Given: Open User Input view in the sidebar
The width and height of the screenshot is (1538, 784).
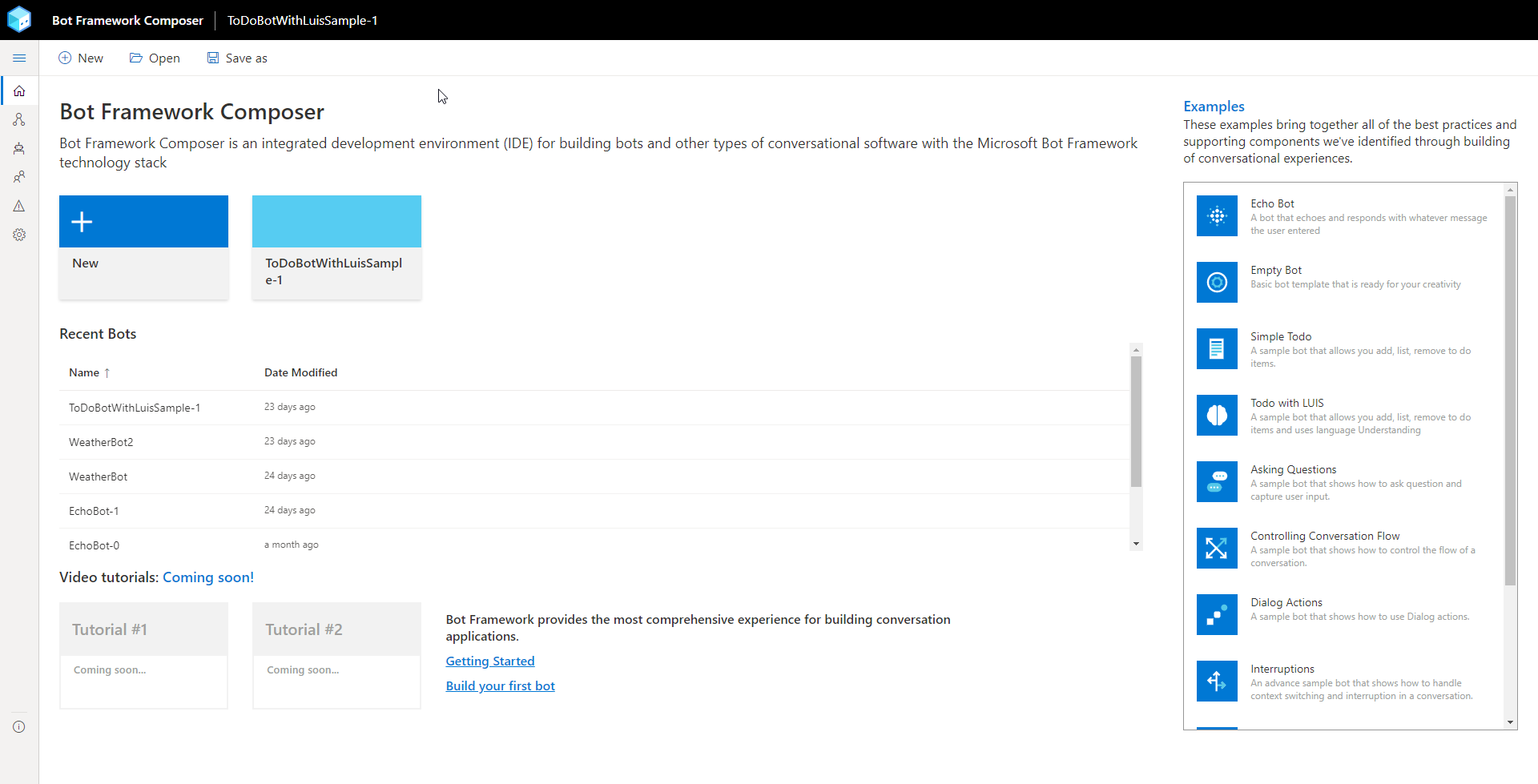Looking at the screenshot, I should click(x=19, y=177).
